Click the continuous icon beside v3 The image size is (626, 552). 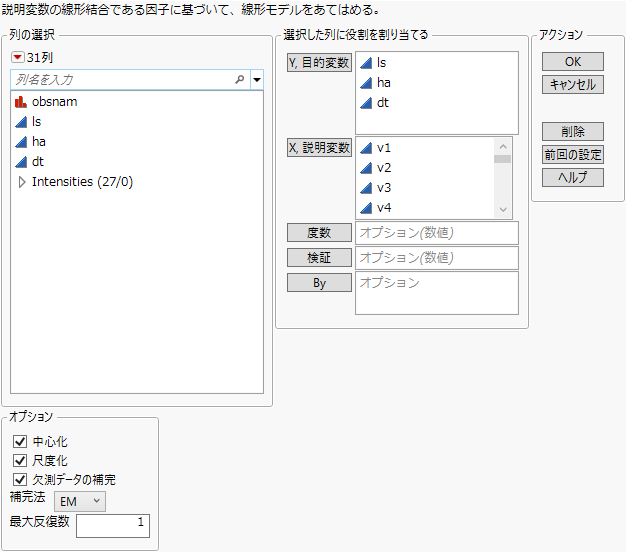coord(366,188)
